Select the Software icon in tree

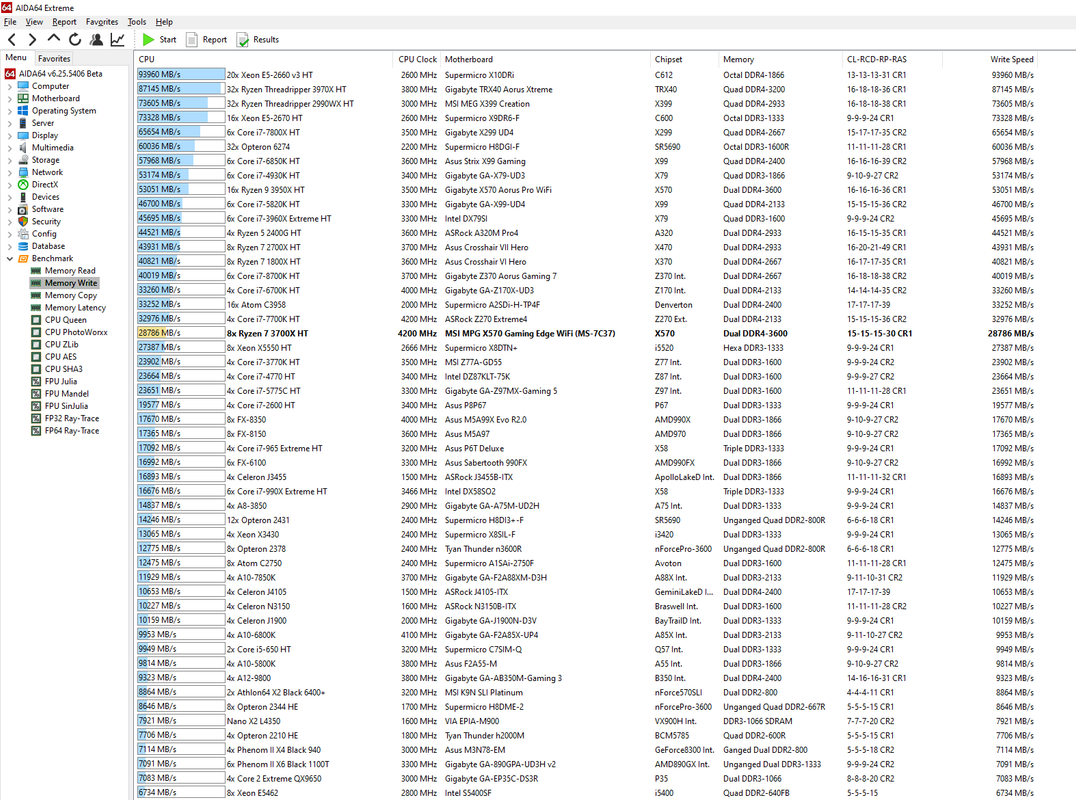coord(23,209)
